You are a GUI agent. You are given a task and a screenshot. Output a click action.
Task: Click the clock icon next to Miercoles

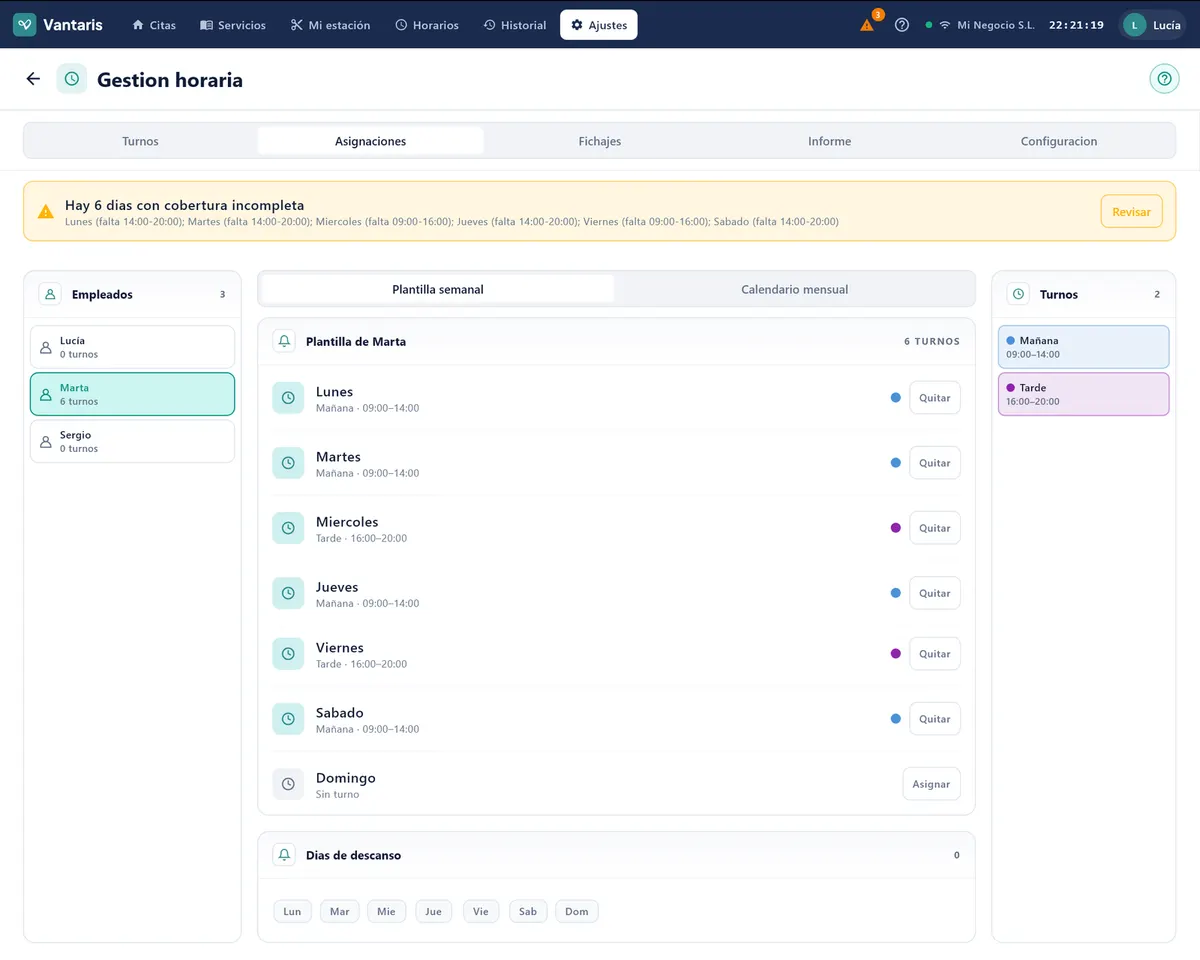(288, 528)
